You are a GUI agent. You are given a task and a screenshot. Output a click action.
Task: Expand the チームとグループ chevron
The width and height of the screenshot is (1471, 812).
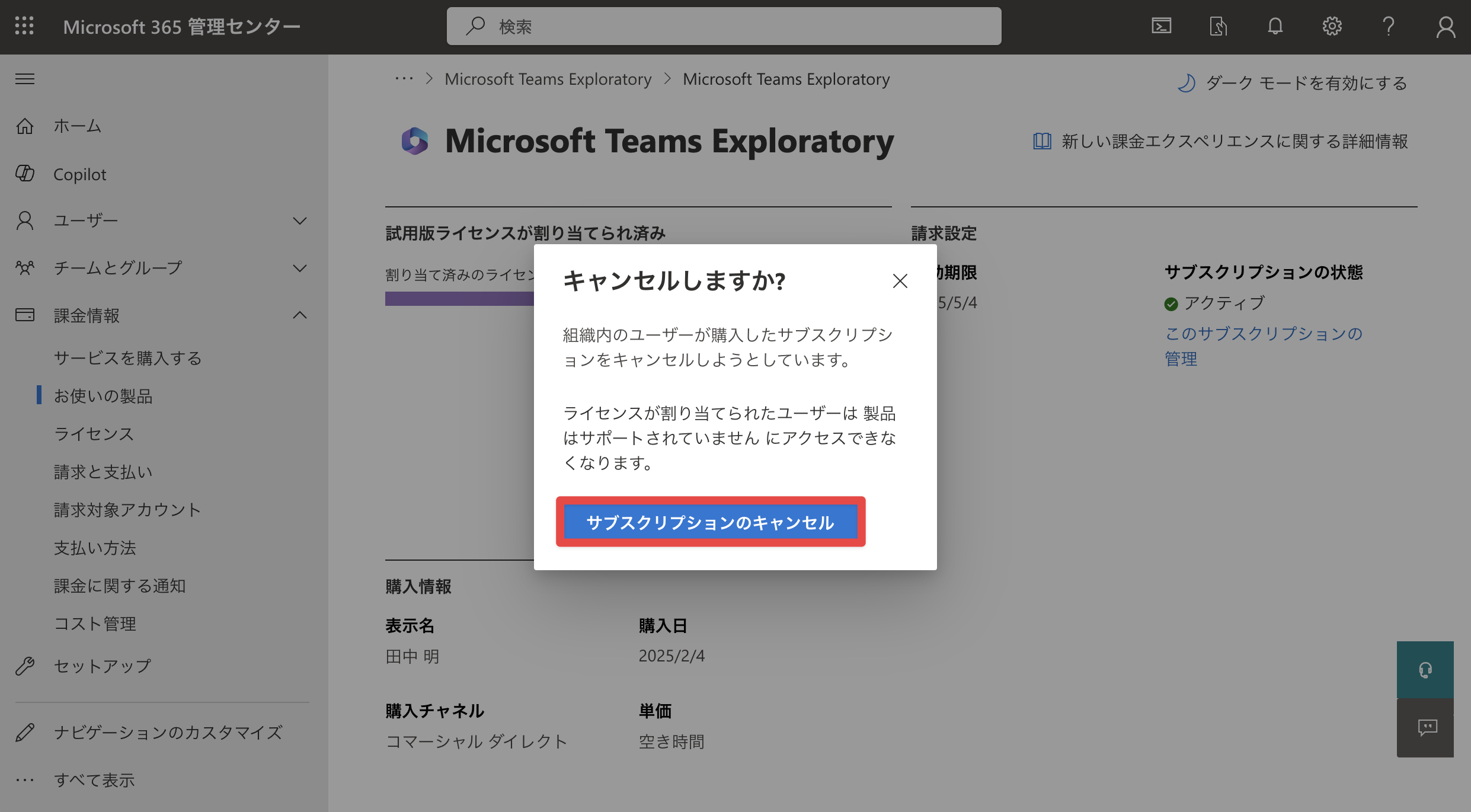[300, 268]
